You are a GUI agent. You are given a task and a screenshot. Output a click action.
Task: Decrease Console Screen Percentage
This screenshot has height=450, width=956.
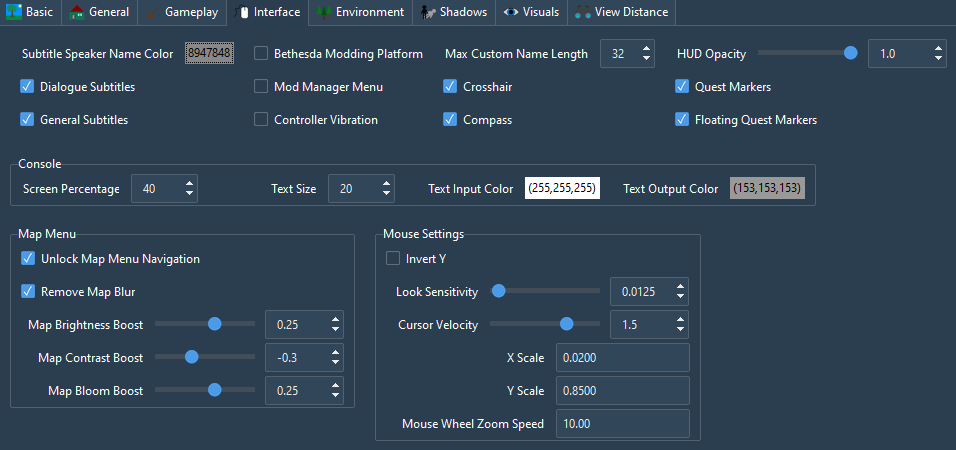click(190, 193)
